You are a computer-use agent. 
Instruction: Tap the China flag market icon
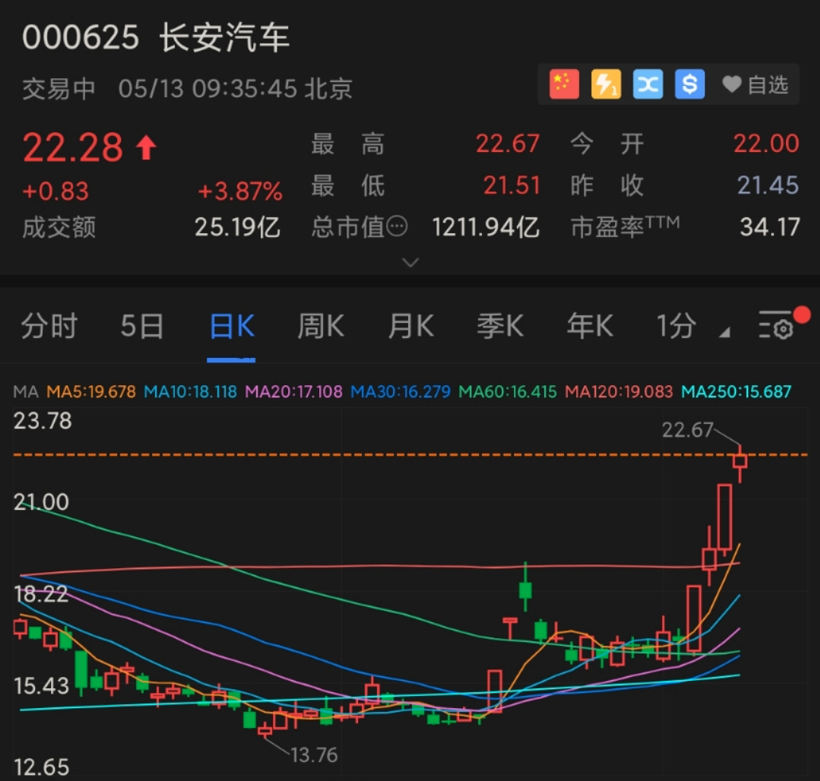pos(564,84)
